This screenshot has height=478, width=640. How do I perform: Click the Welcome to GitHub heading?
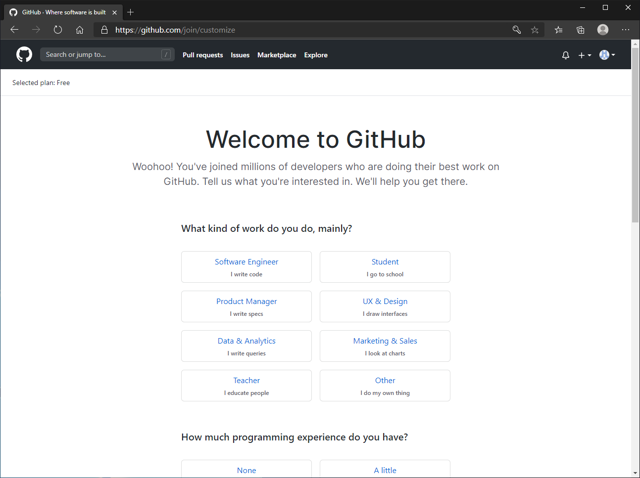coord(316,139)
